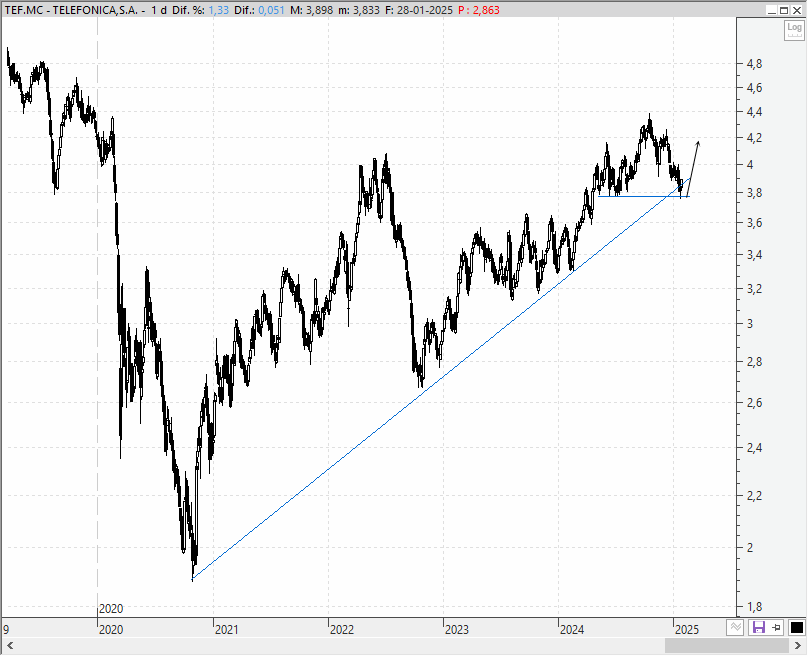The width and height of the screenshot is (808, 656).
Task: Expand the double-chevron panel button
Action: point(735,628)
